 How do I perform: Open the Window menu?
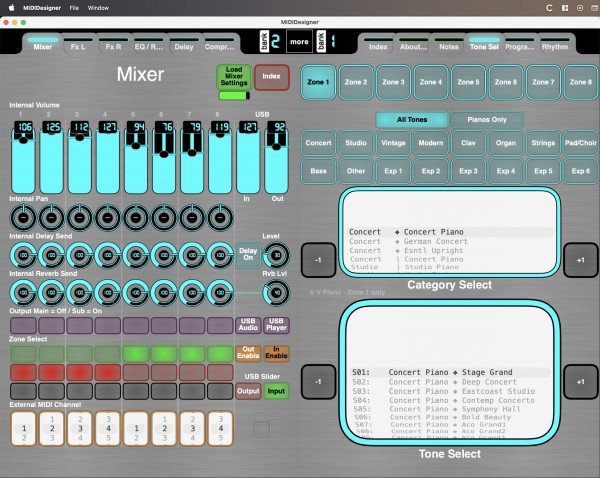pyautogui.click(x=98, y=8)
